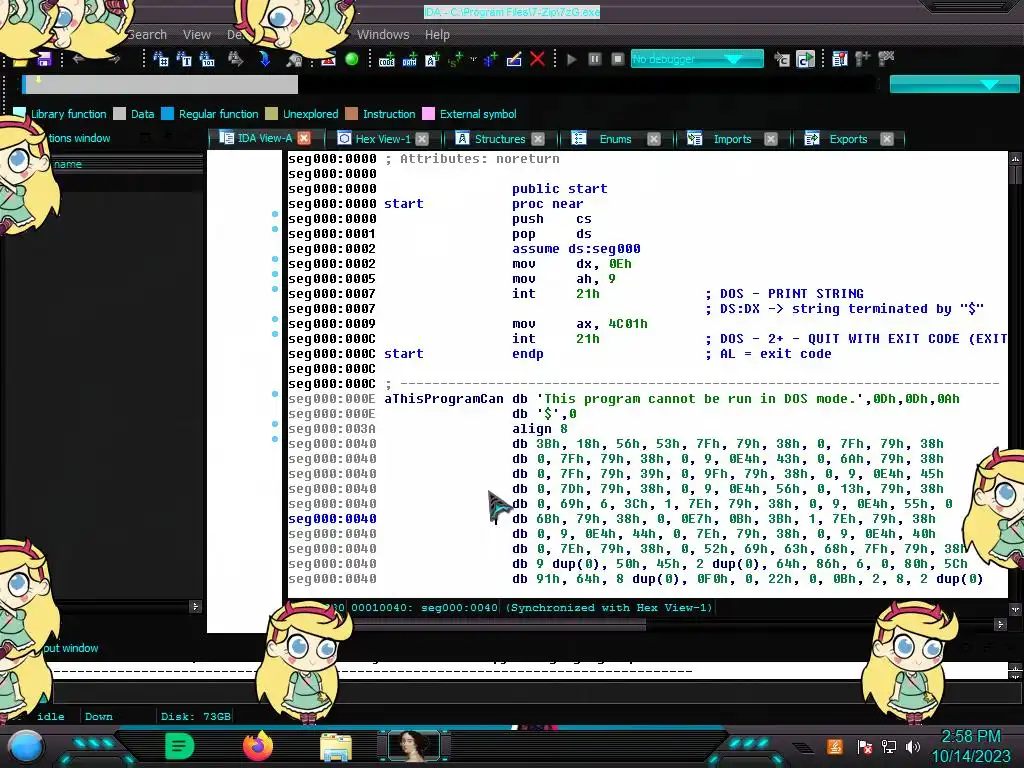Click the taskbar clock showing 2:58 PM
The height and width of the screenshot is (768, 1024).
971,746
